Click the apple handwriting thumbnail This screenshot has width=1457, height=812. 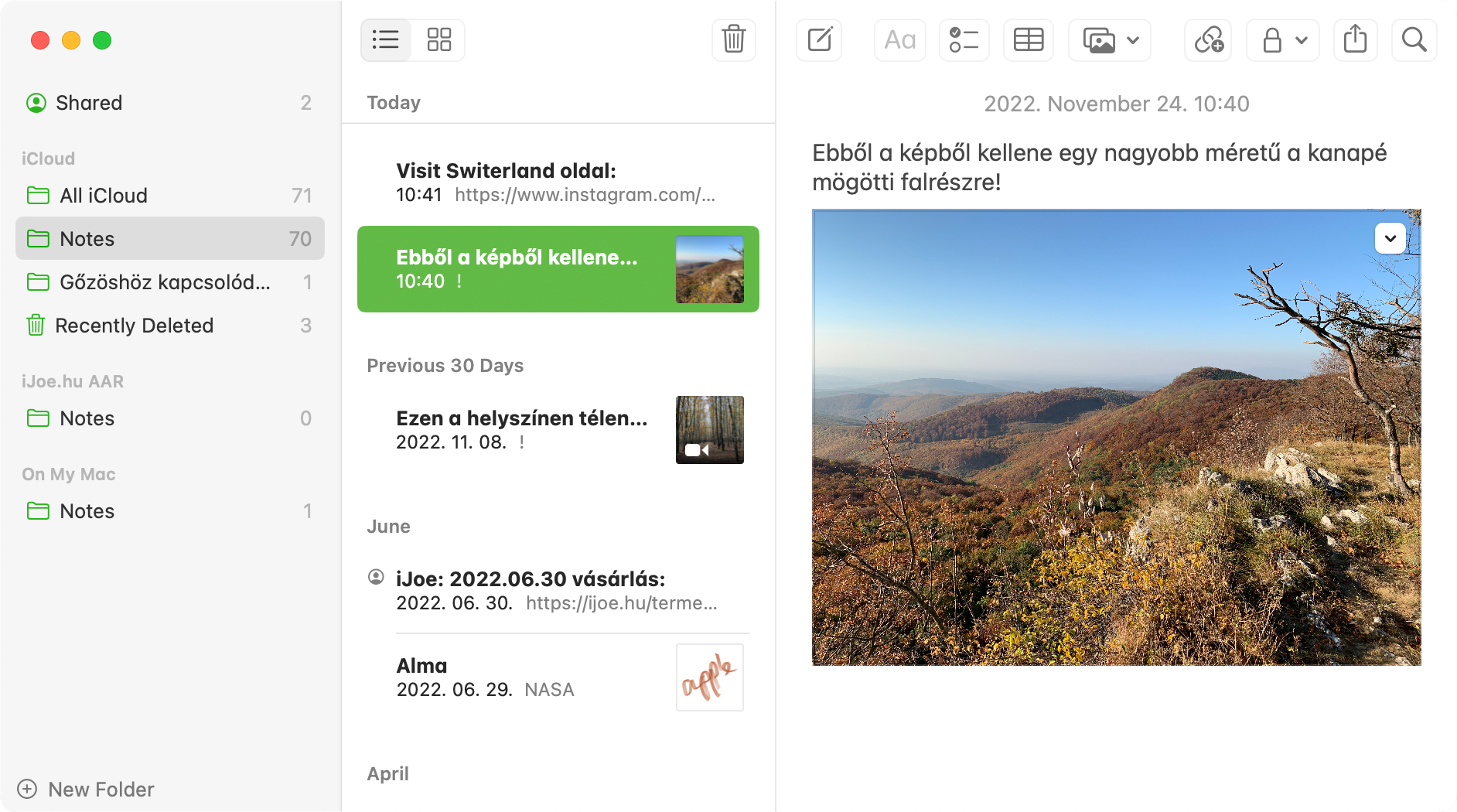[x=710, y=677]
